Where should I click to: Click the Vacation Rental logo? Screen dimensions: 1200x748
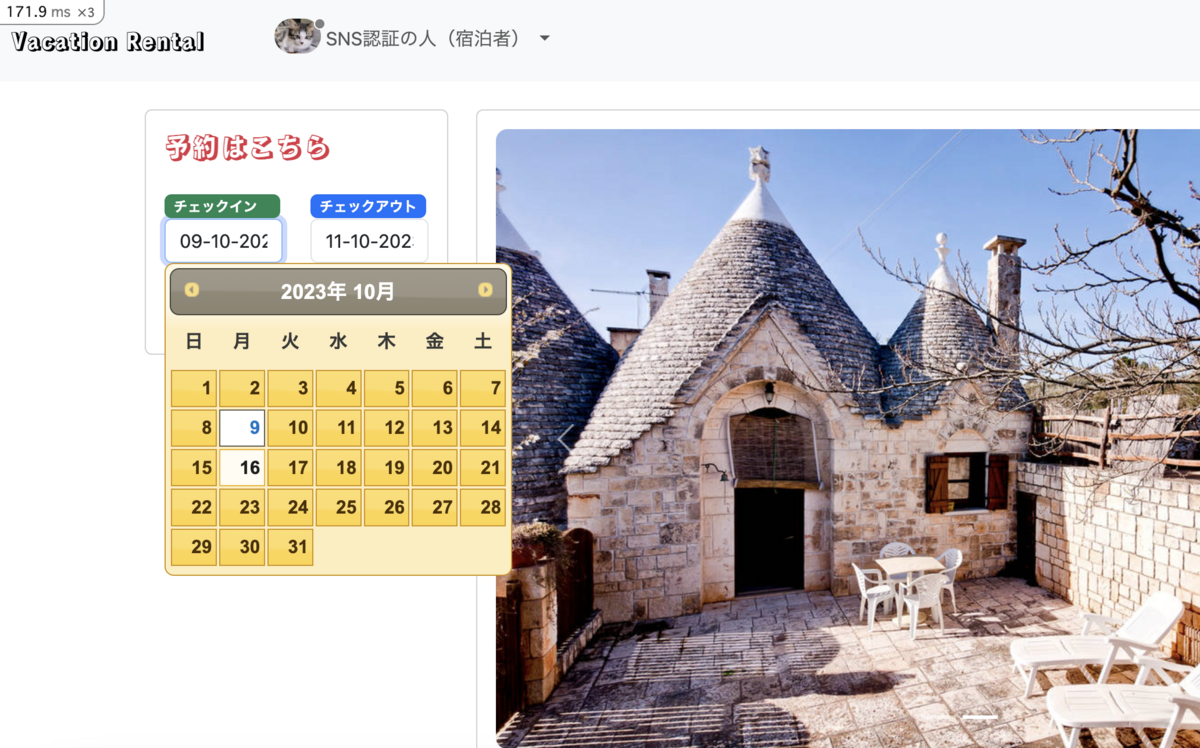click(108, 41)
